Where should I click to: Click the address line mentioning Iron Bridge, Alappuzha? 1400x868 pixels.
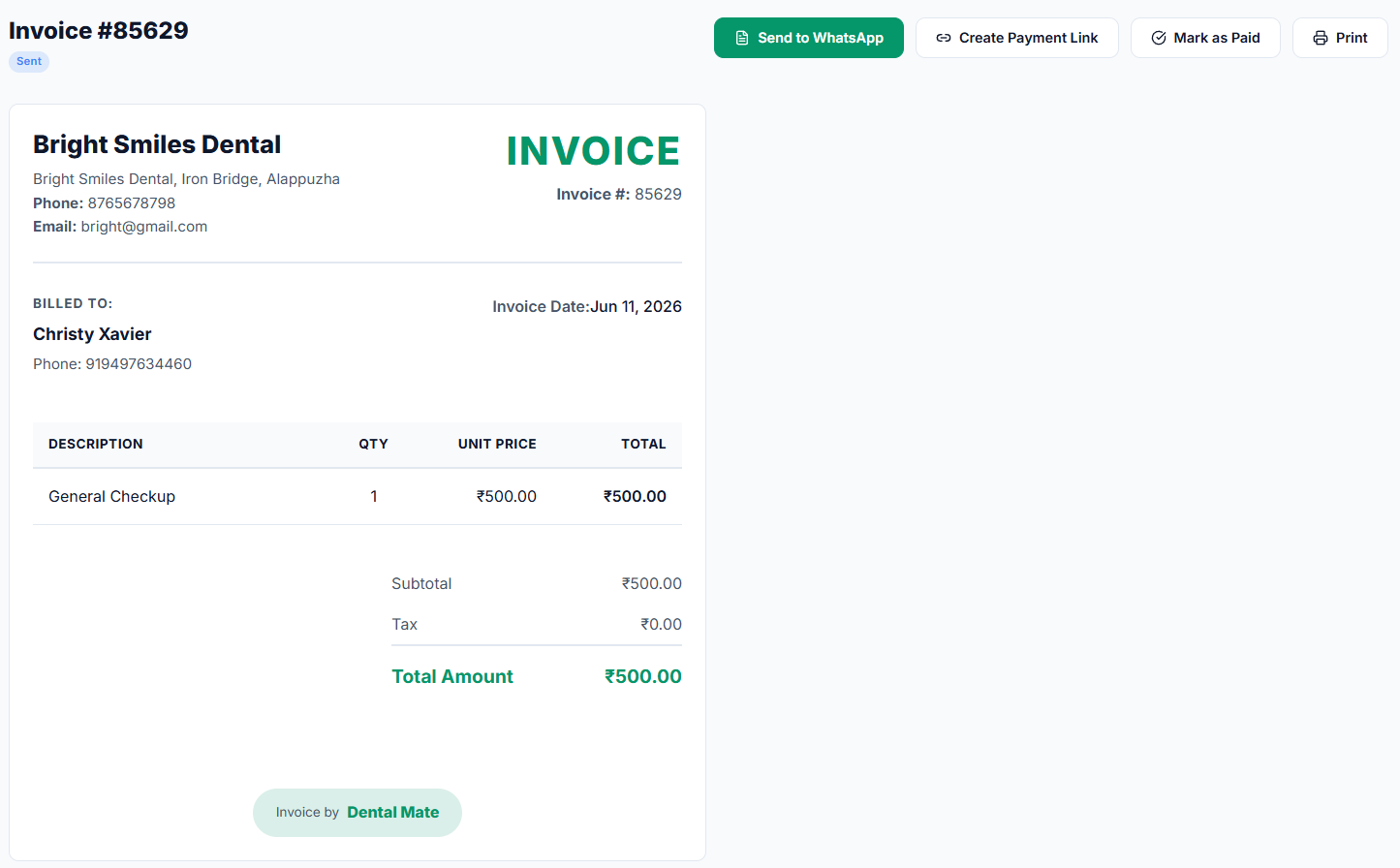click(186, 179)
